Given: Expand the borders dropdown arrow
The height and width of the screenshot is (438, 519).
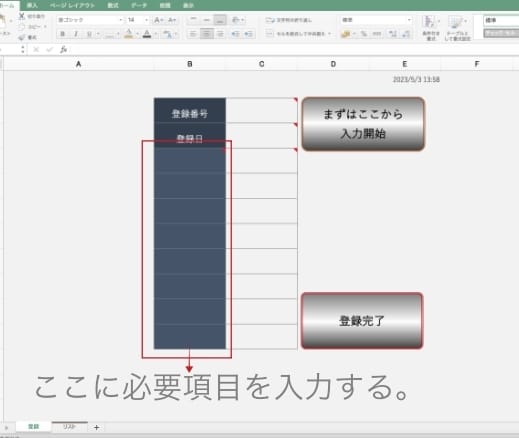Looking at the screenshot, I should pos(118,34).
